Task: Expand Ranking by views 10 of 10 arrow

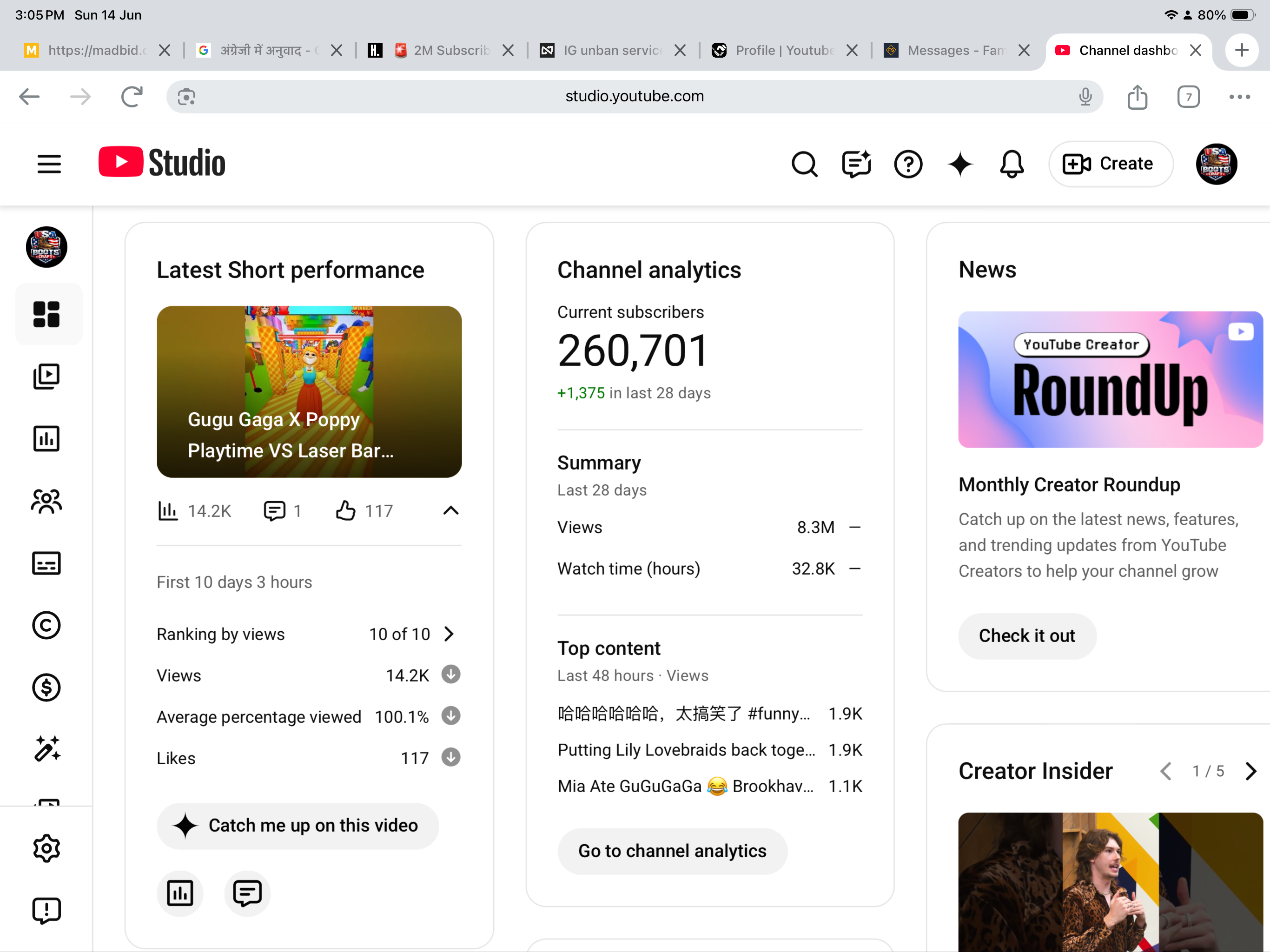Action: point(450,634)
